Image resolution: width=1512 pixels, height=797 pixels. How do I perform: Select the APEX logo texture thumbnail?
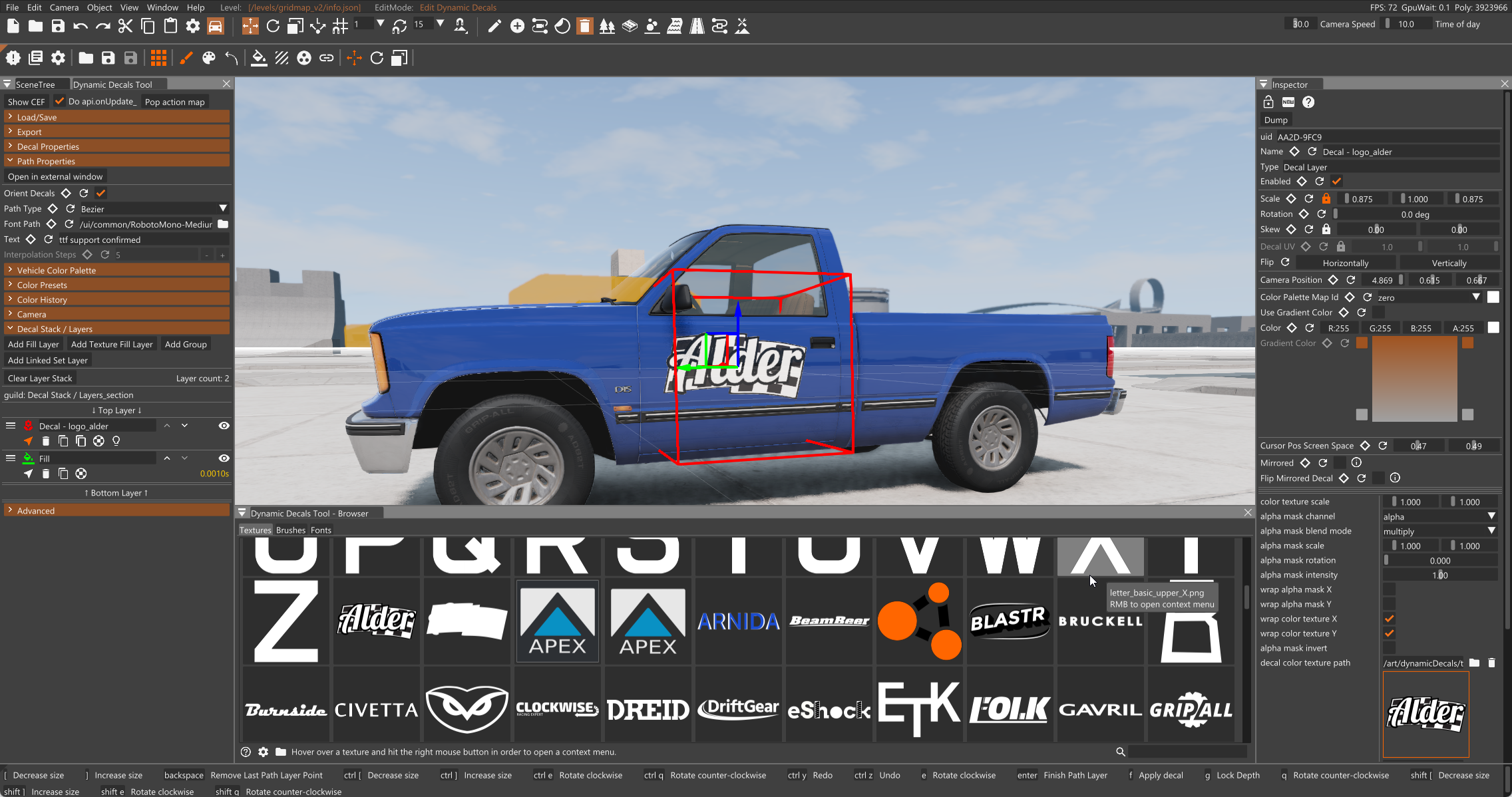[x=558, y=621]
